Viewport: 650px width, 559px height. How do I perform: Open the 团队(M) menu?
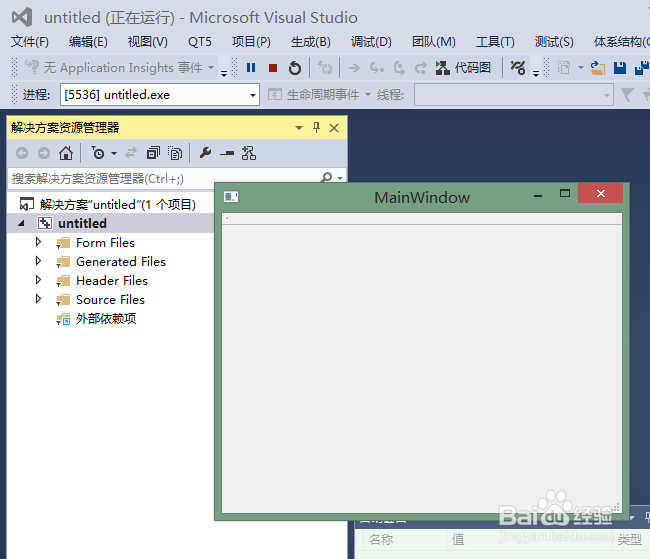pos(434,42)
